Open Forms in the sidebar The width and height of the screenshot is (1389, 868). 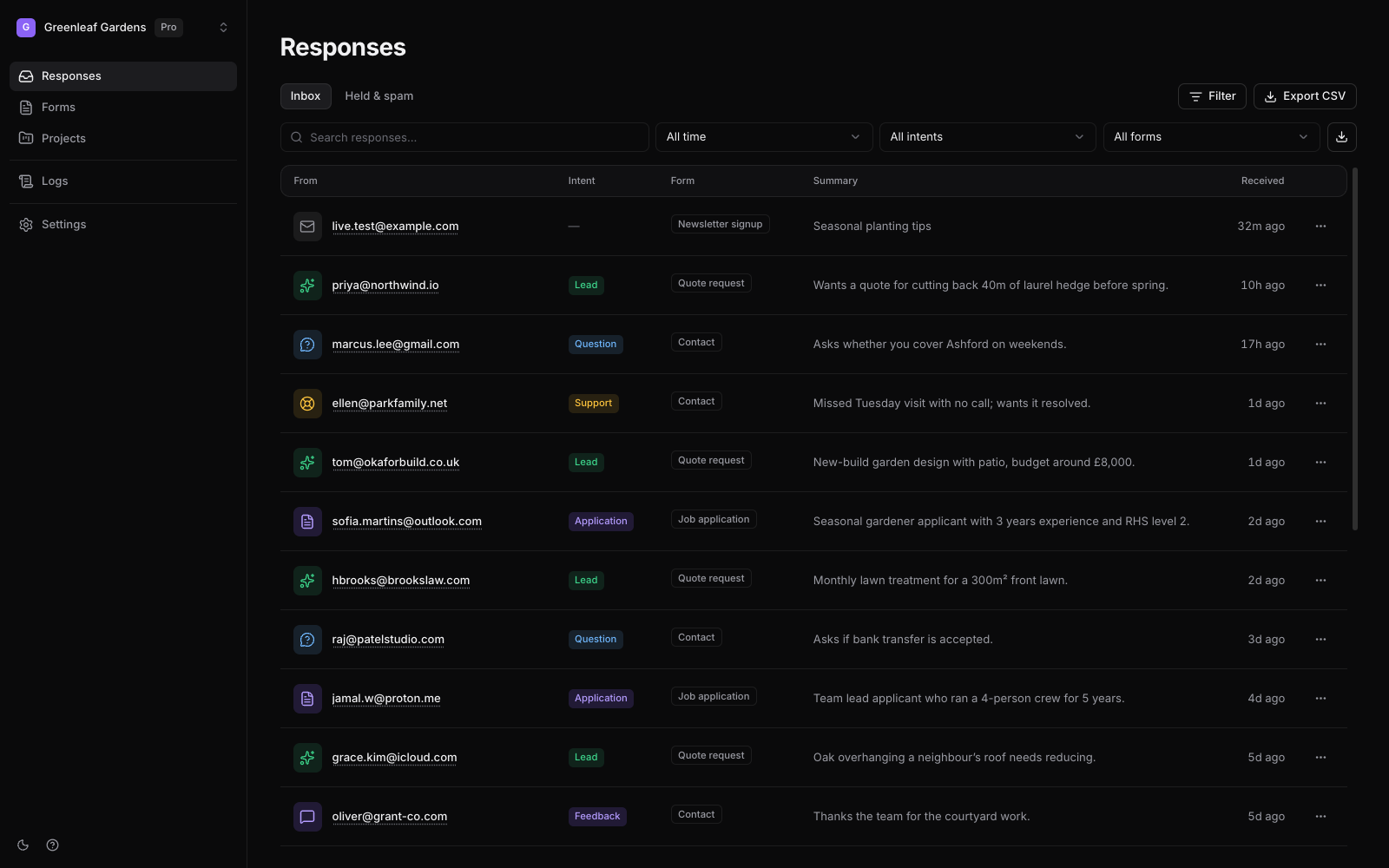coord(123,108)
